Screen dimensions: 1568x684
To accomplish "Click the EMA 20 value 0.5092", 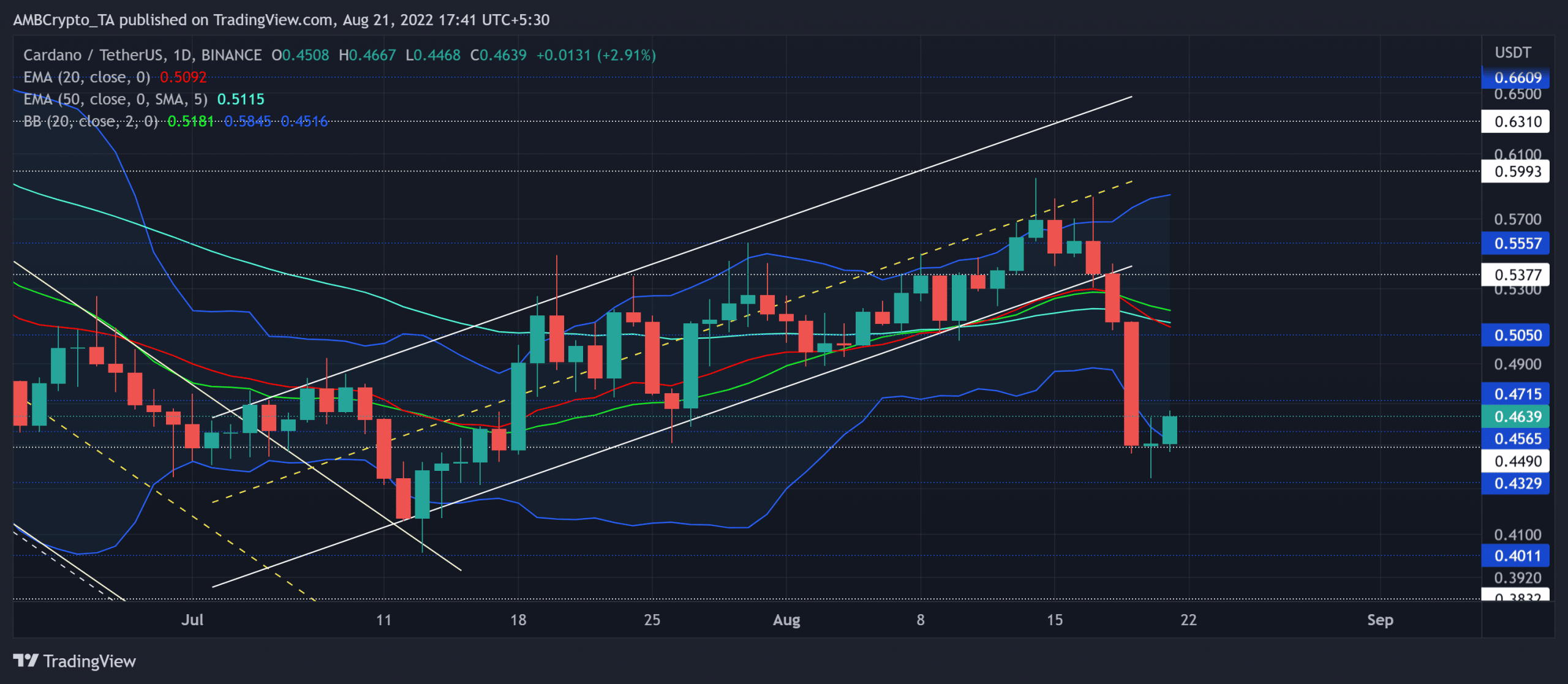I will (183, 77).
